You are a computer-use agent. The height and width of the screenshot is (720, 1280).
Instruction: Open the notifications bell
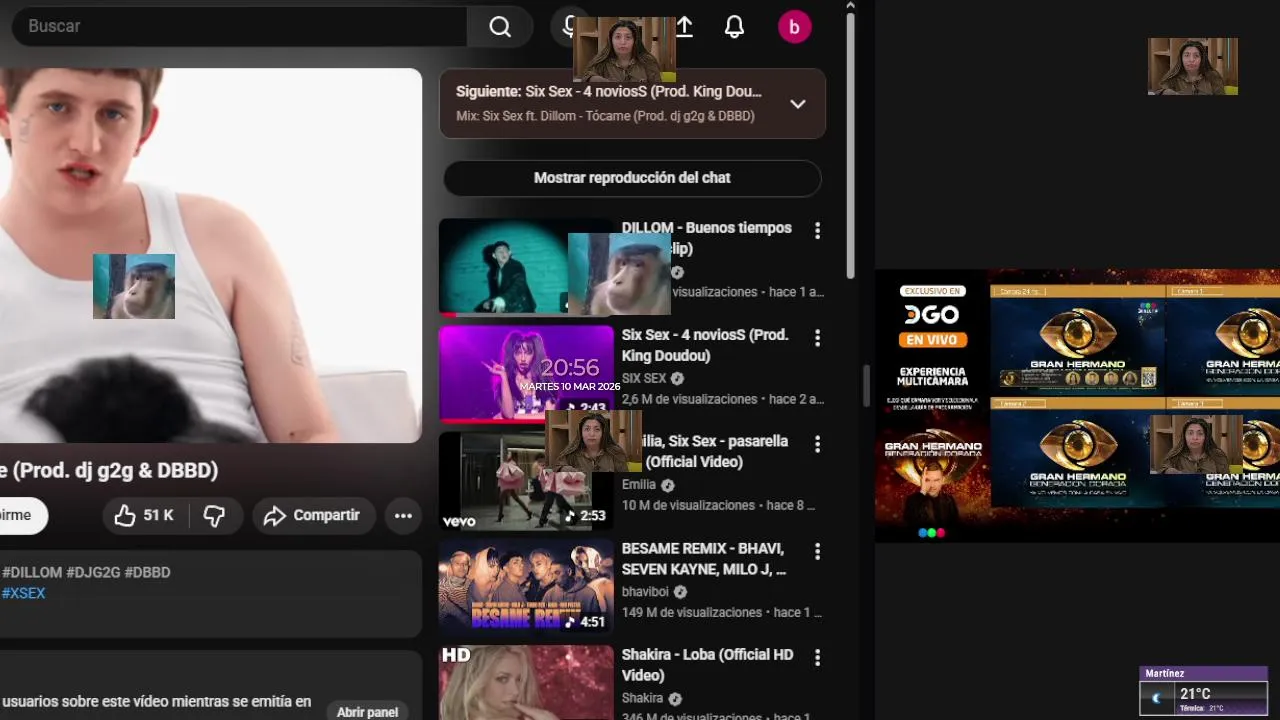point(734,27)
